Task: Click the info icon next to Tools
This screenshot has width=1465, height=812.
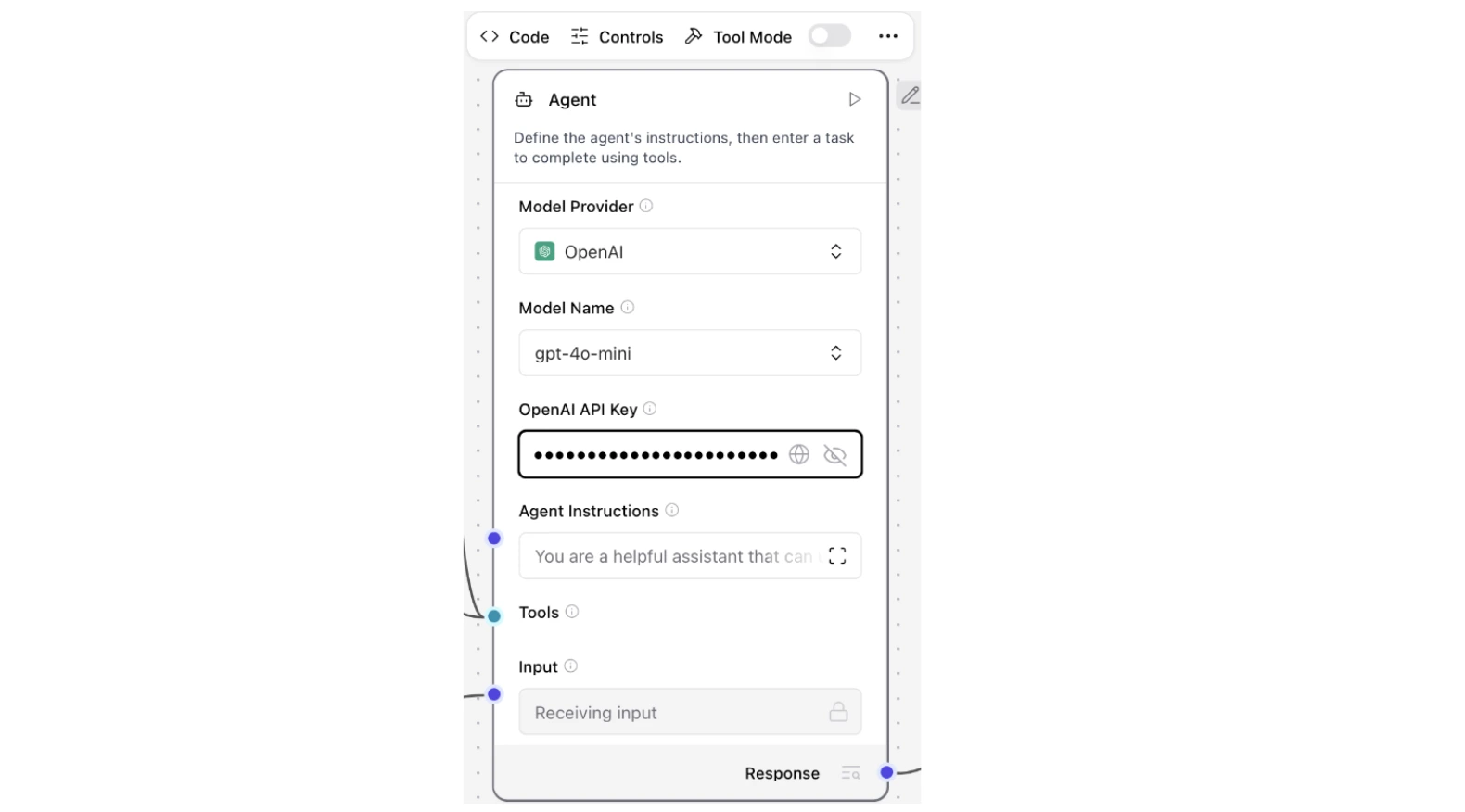Action: (x=572, y=612)
